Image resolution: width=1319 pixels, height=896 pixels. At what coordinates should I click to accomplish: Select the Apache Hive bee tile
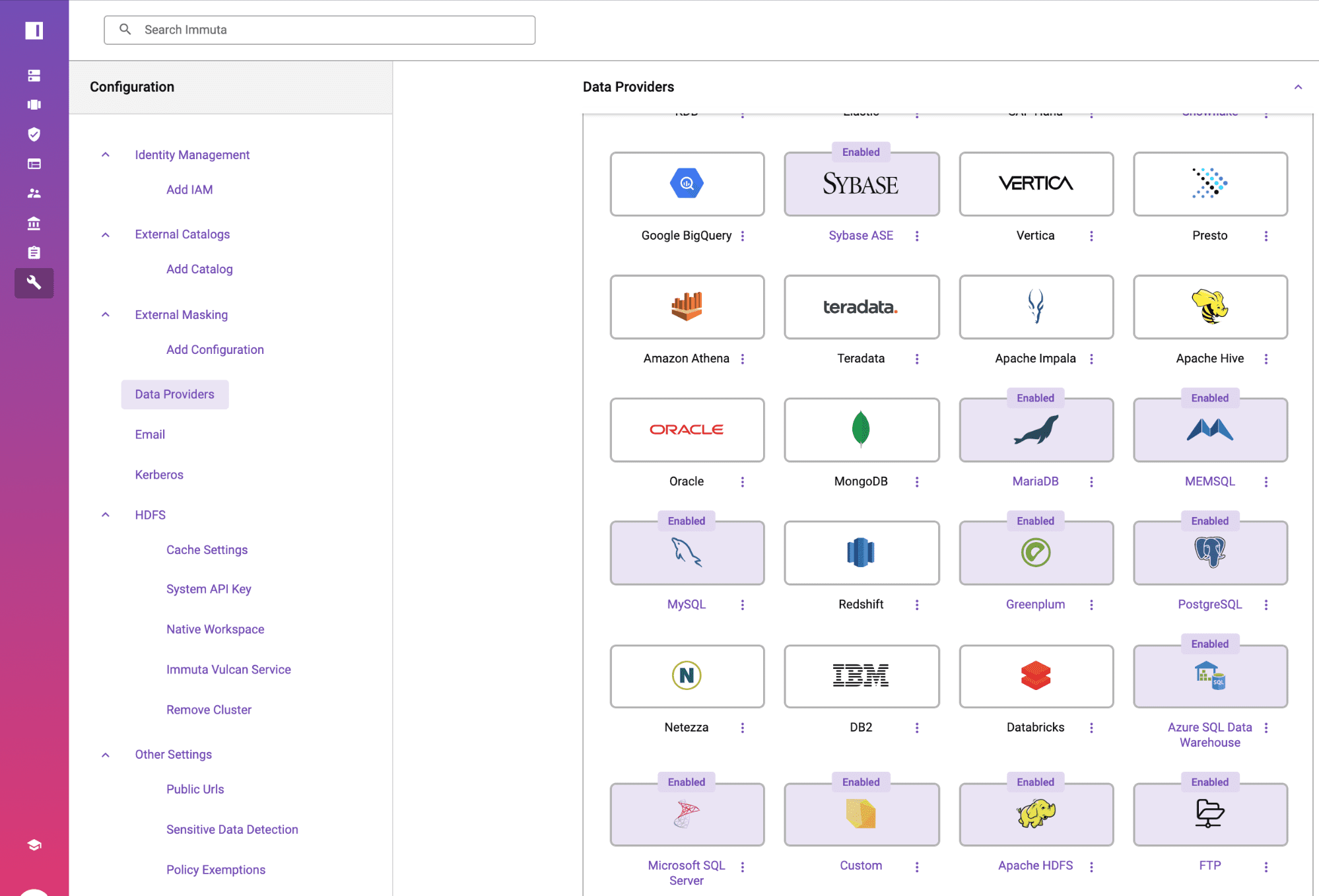point(1210,307)
